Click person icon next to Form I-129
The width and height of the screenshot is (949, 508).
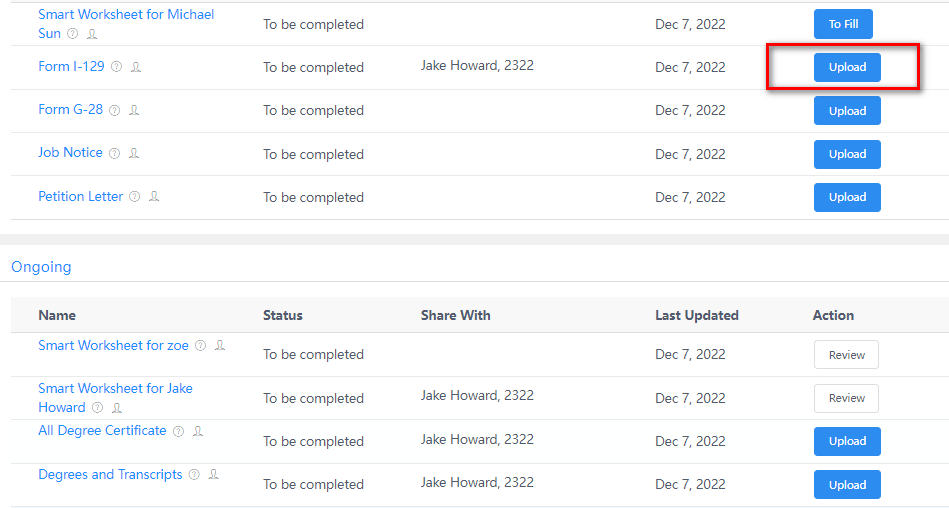136,67
